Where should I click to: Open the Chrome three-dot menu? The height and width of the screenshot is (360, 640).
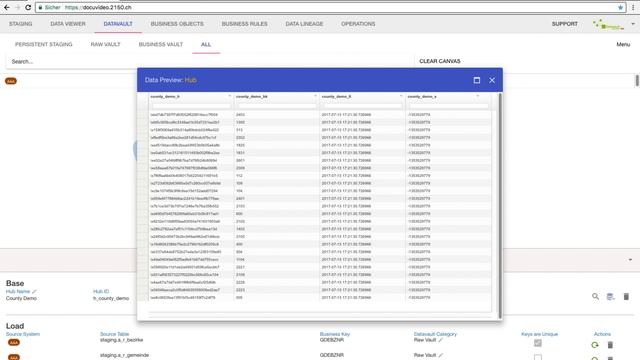click(633, 7)
